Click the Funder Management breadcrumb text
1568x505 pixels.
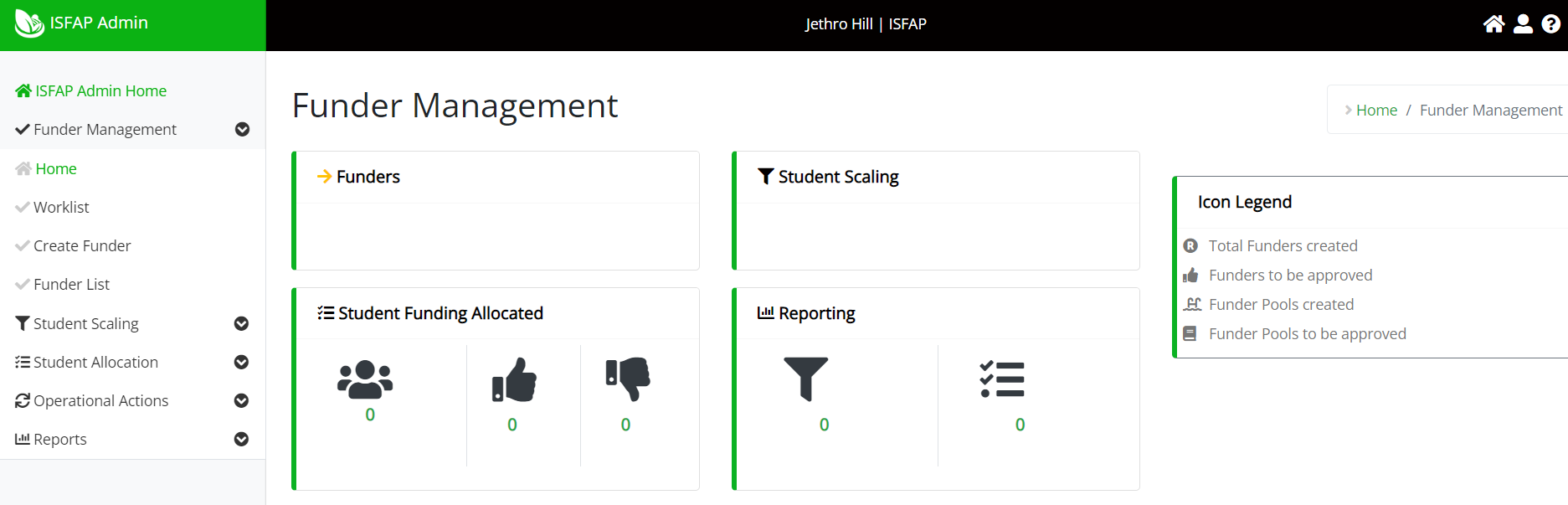(1491, 110)
